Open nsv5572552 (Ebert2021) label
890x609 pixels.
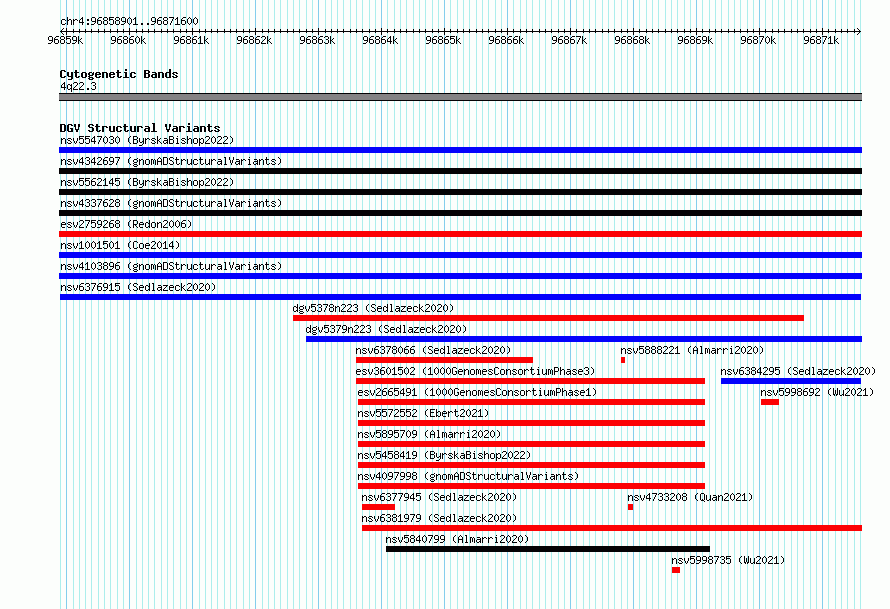tap(423, 413)
